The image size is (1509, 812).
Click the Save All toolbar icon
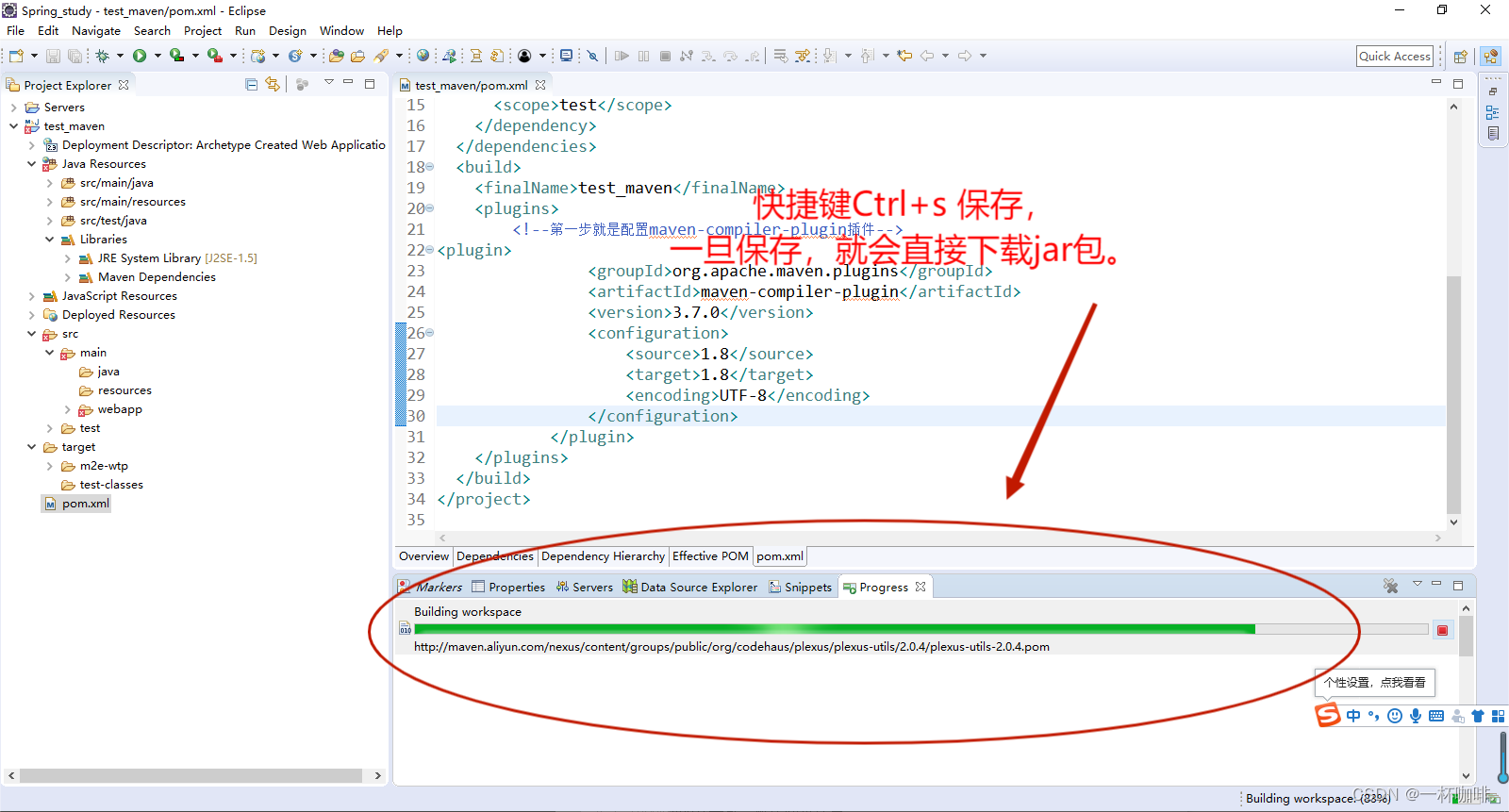point(75,56)
